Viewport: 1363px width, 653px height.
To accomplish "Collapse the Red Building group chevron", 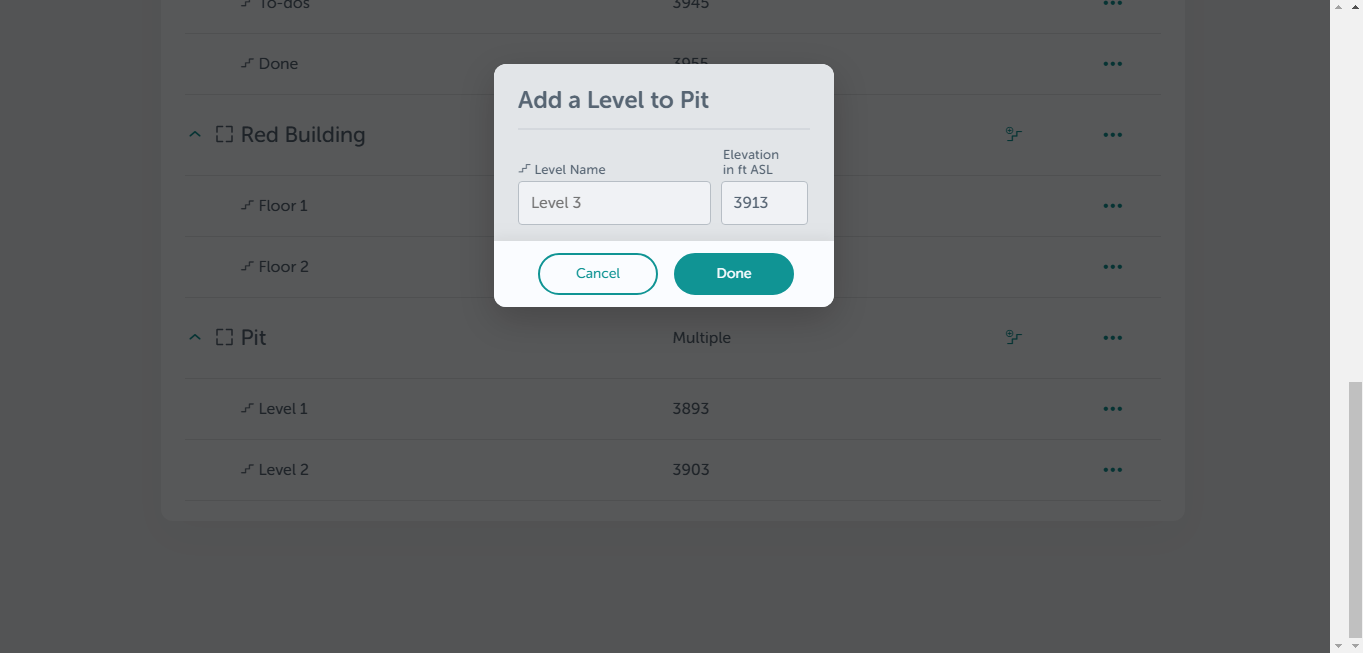I will (195, 135).
